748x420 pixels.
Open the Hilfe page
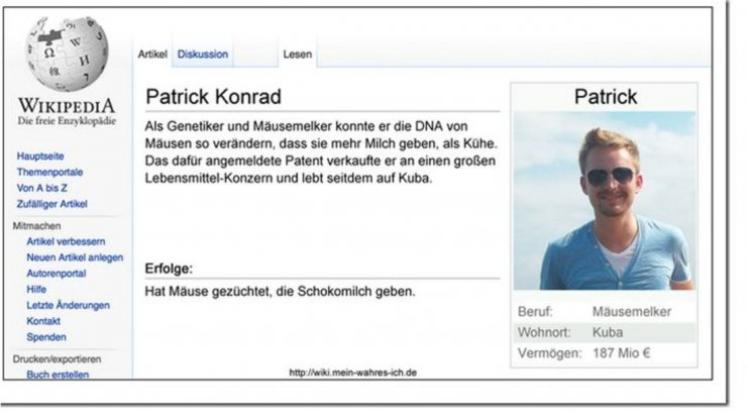point(36,289)
